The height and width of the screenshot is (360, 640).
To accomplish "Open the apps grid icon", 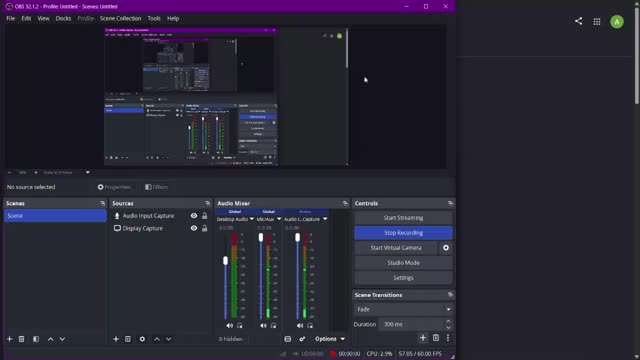I will (597, 22).
